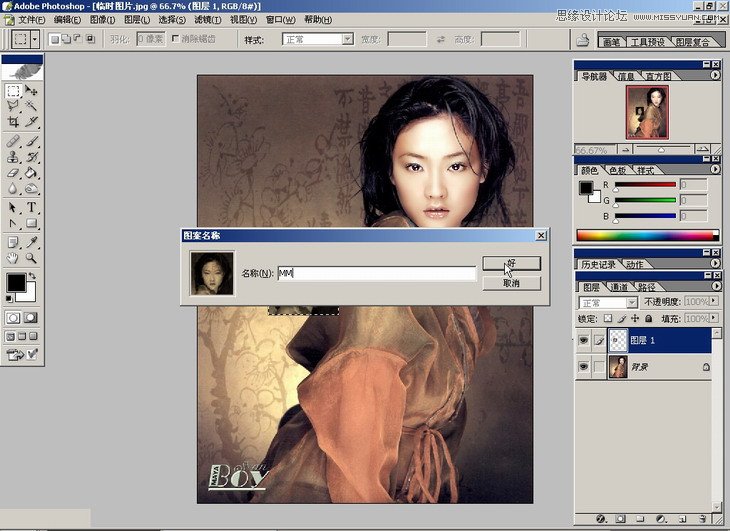Toggle lock transparent pixels in Layers panel
The width and height of the screenshot is (730, 531).
point(608,319)
